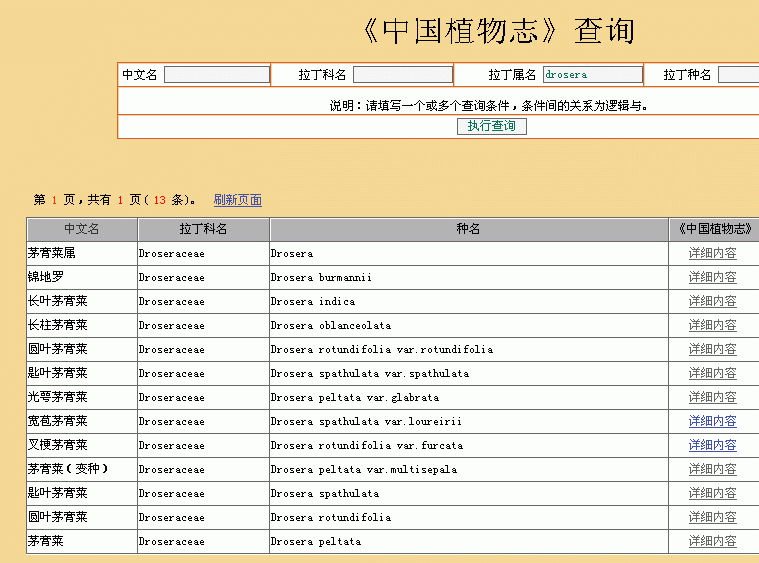
Task: Click the 中文名 input field
Action: (216, 75)
